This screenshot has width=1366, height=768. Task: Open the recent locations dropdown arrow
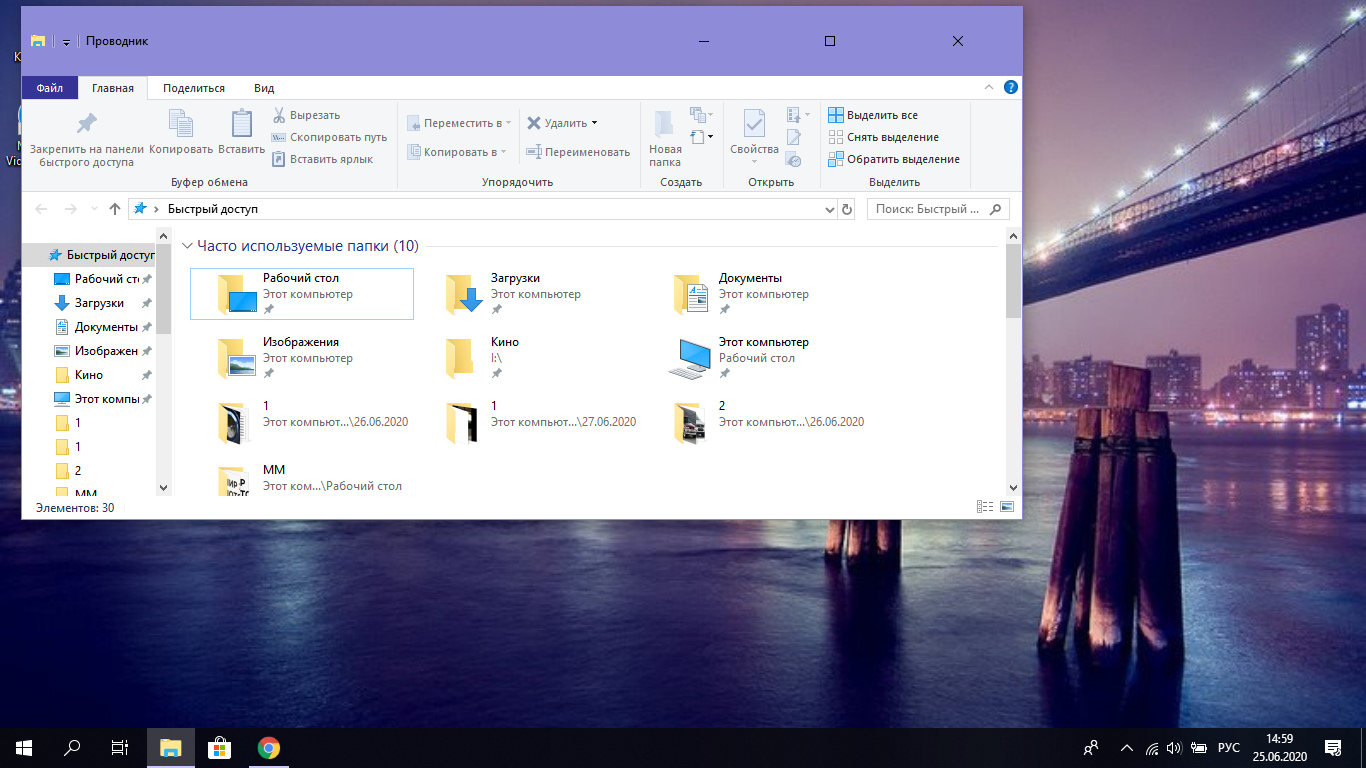coord(94,209)
